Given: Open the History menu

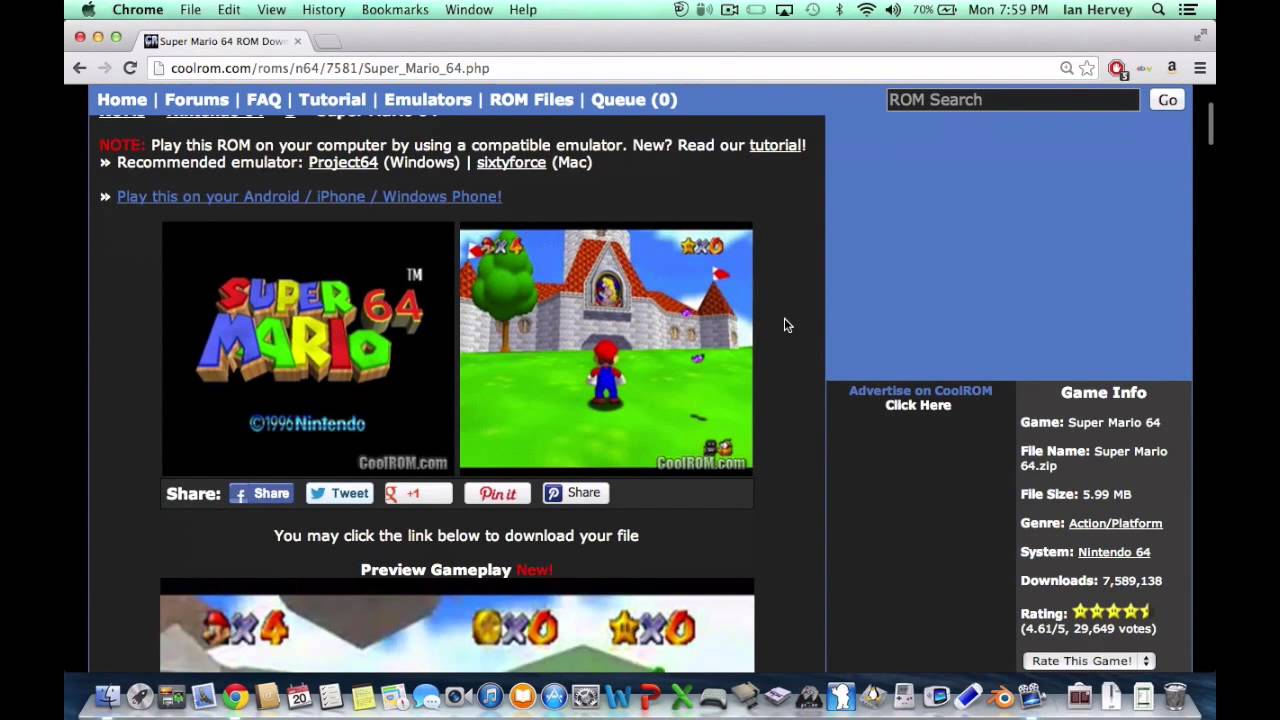Looking at the screenshot, I should 323,10.
